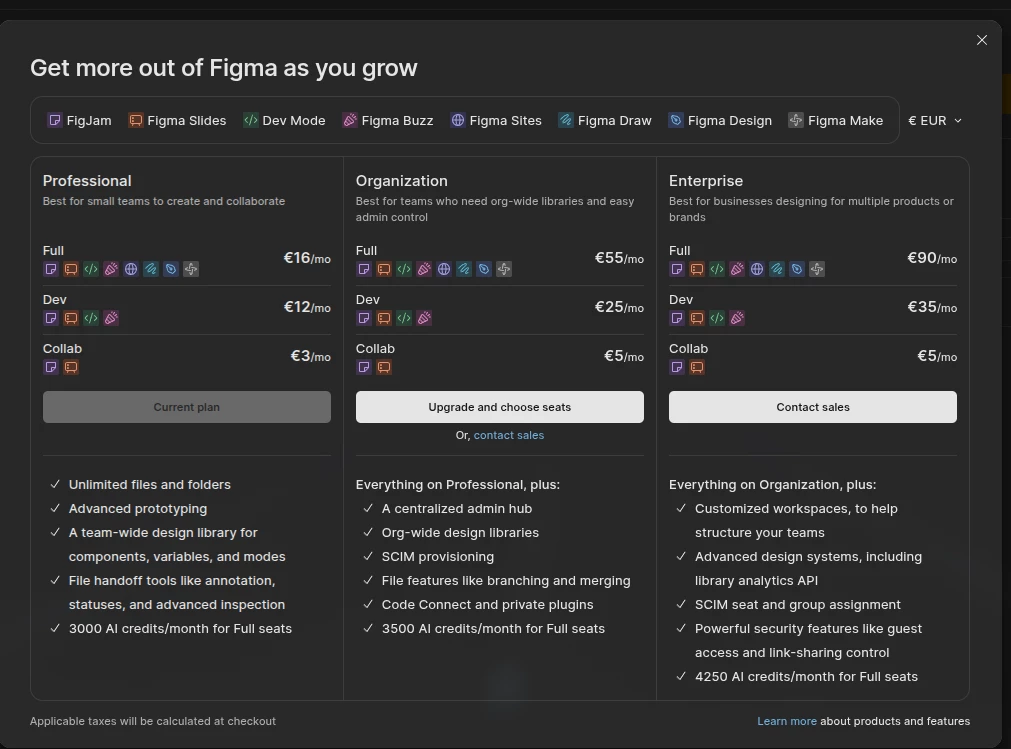The width and height of the screenshot is (1011, 749).
Task: Click FigJam icon in Organization Collab row
Action: click(364, 367)
